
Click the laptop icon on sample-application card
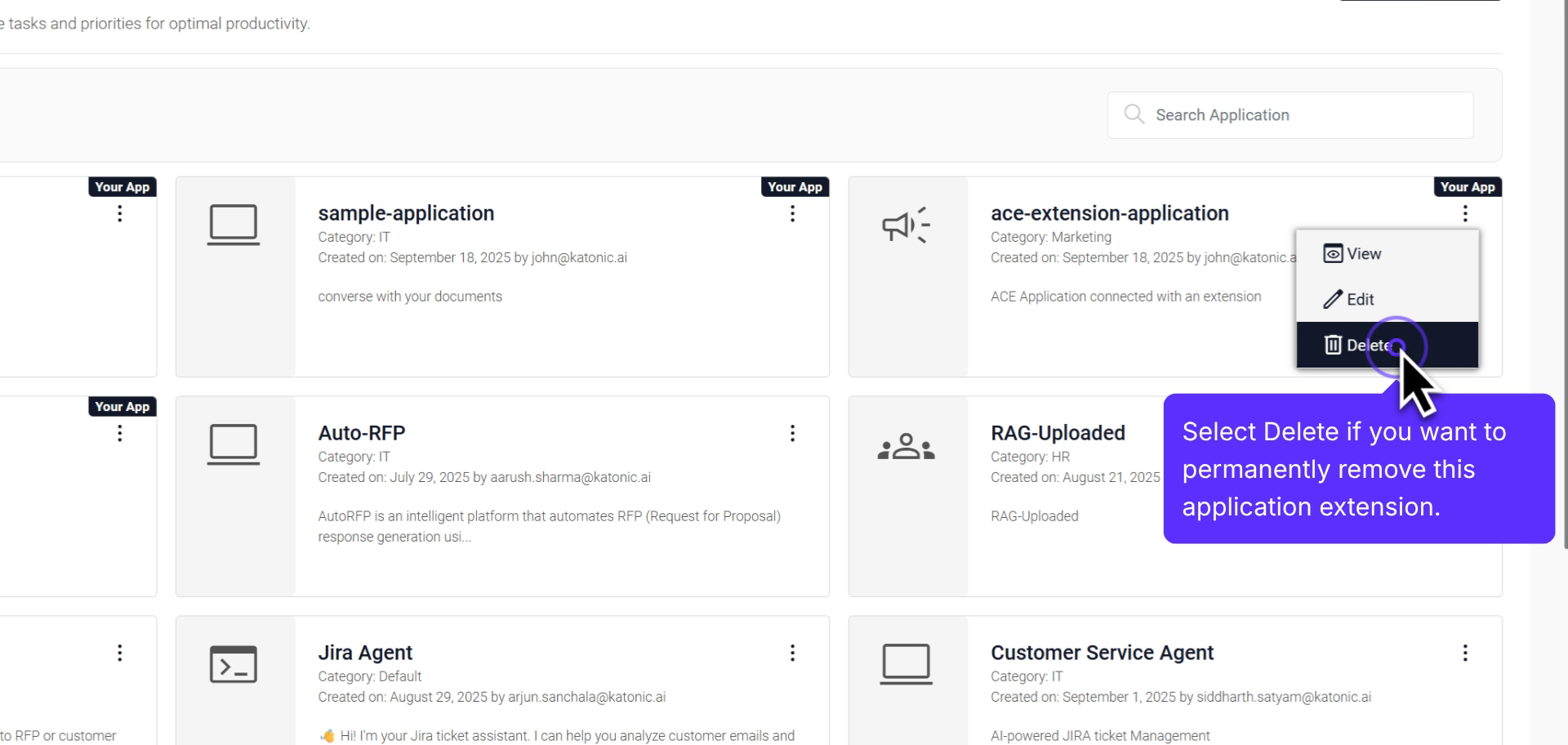point(234,224)
